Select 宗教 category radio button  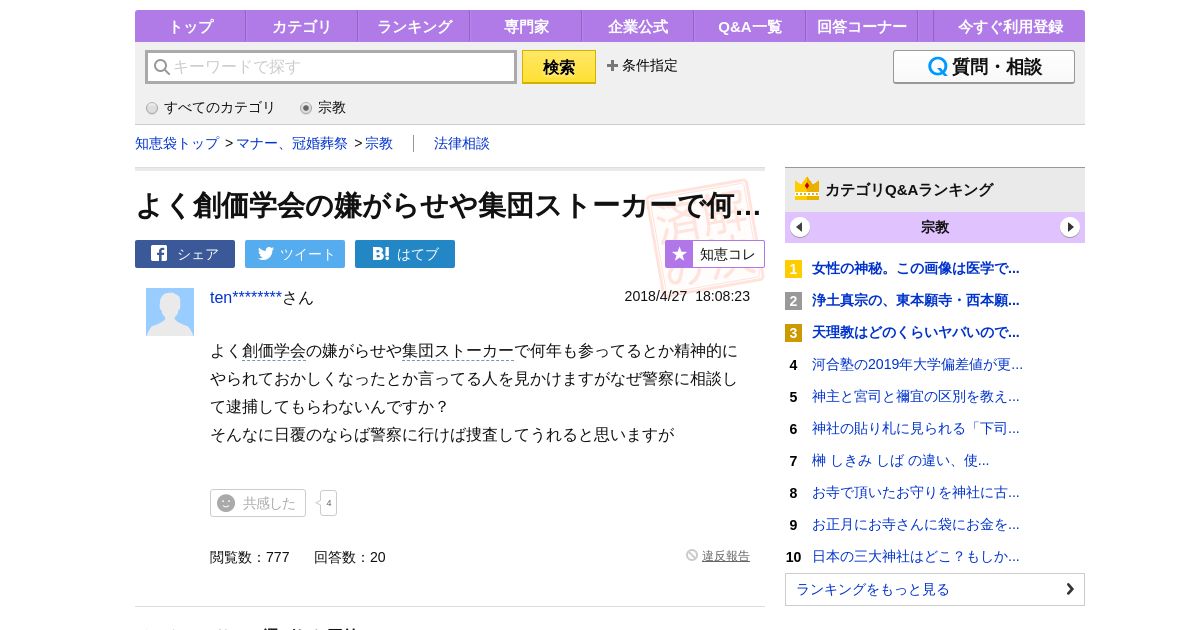coord(306,108)
